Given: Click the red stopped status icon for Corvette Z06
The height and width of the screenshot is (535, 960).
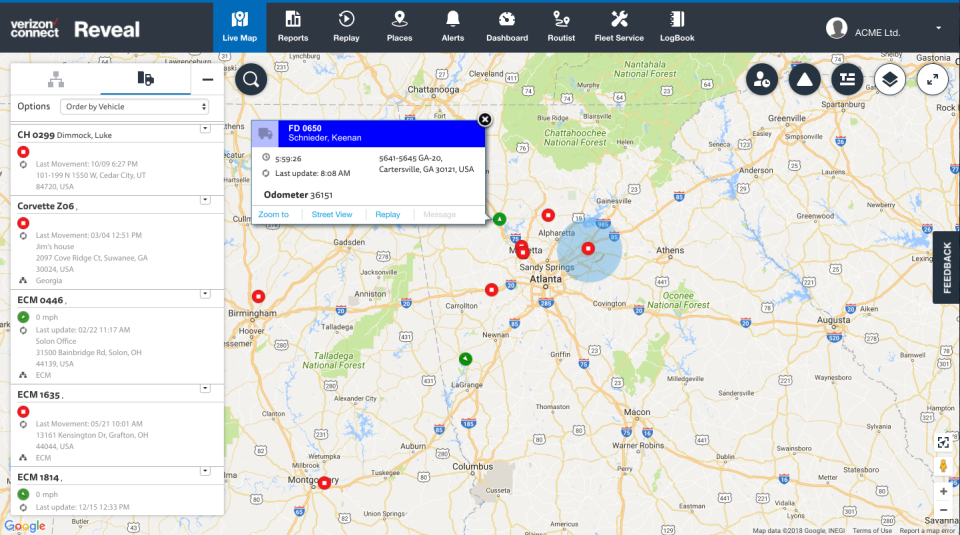Looking at the screenshot, I should [x=23, y=223].
